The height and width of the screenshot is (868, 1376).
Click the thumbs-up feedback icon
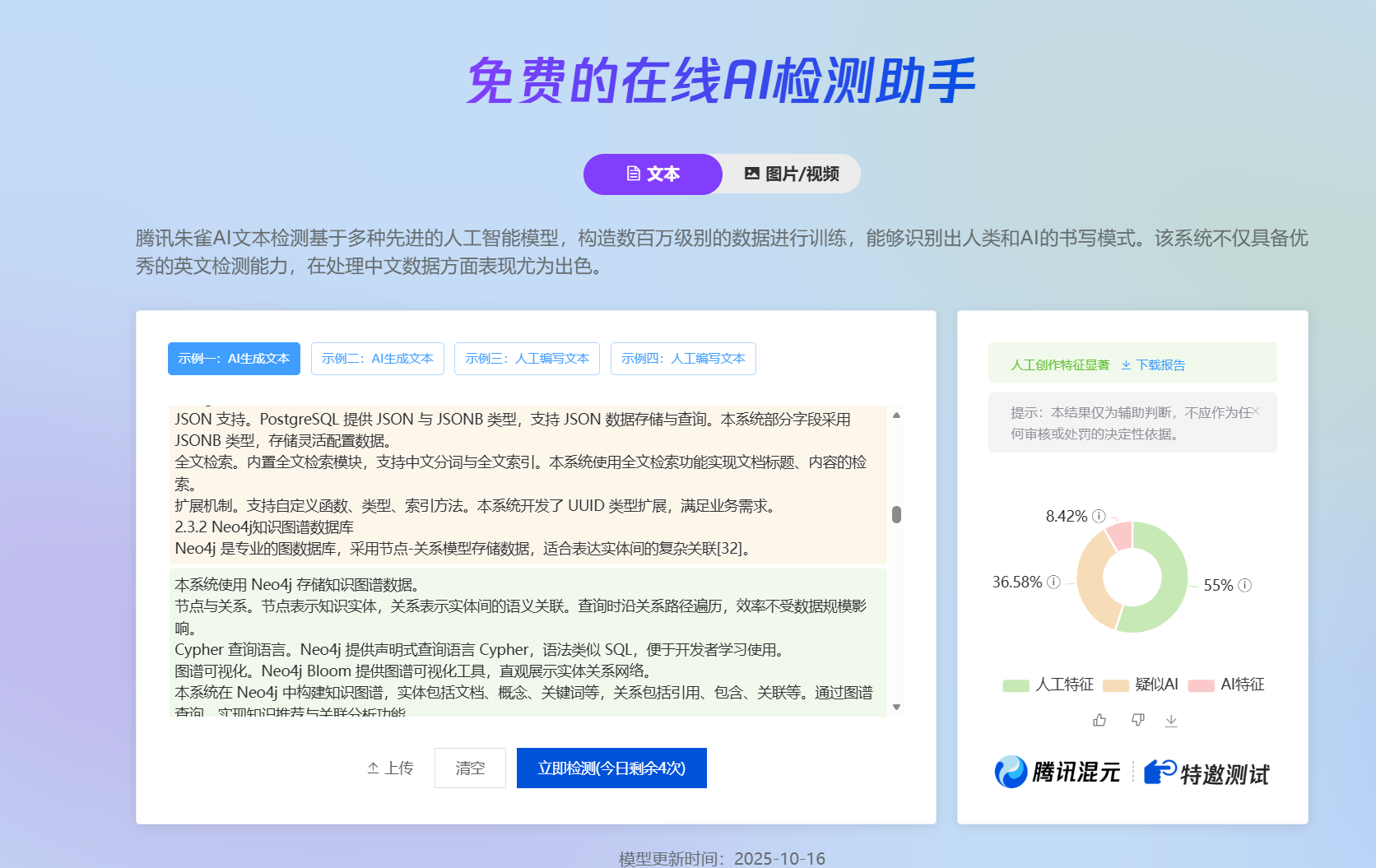1099,720
